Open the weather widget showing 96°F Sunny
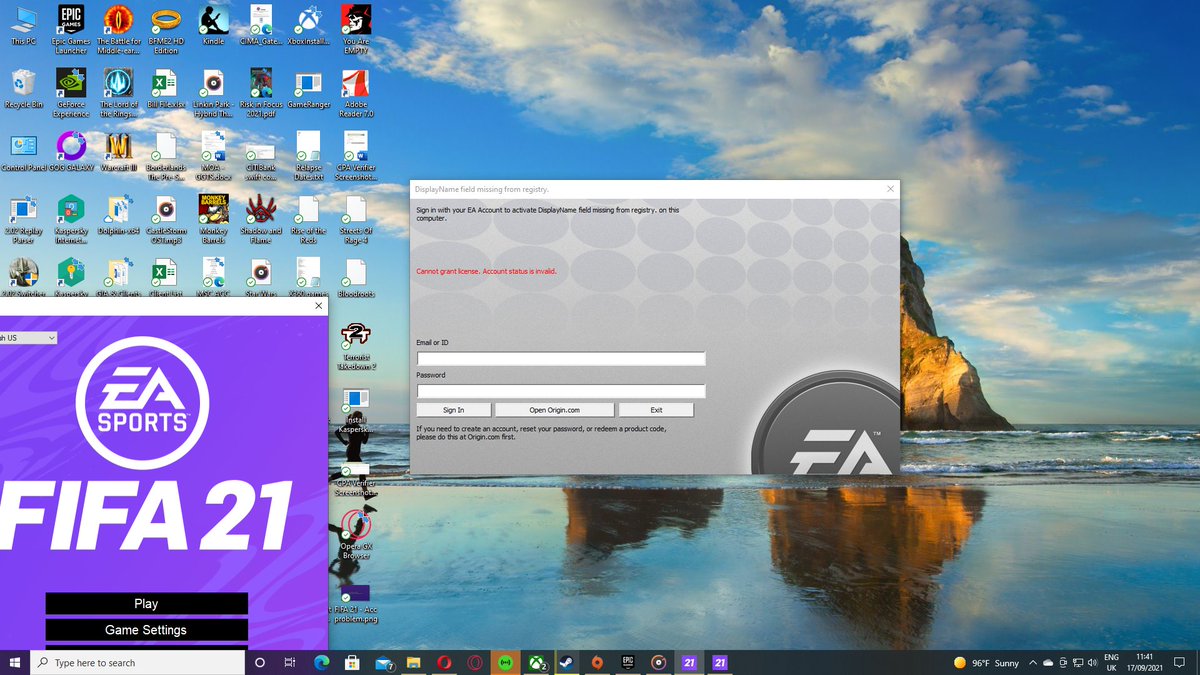1200x675 pixels. coord(986,663)
